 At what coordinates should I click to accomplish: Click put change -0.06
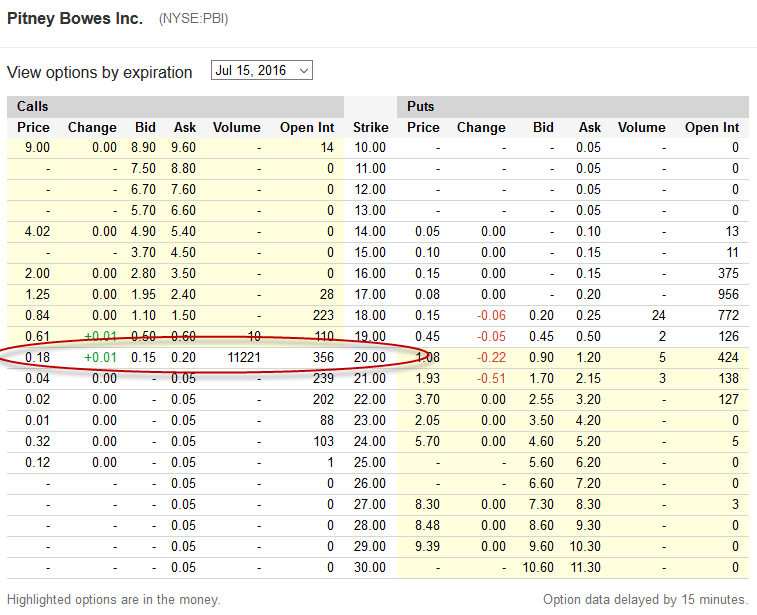click(491, 315)
